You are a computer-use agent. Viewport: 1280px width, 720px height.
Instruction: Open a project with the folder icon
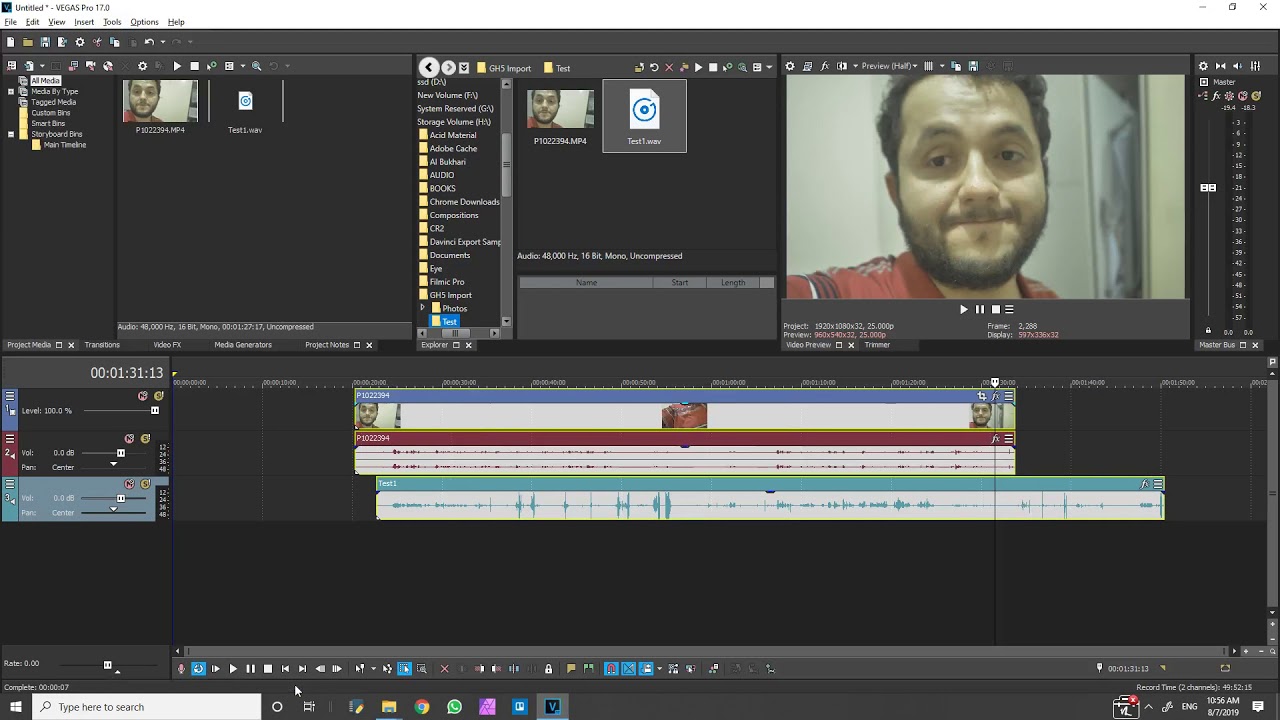click(28, 42)
